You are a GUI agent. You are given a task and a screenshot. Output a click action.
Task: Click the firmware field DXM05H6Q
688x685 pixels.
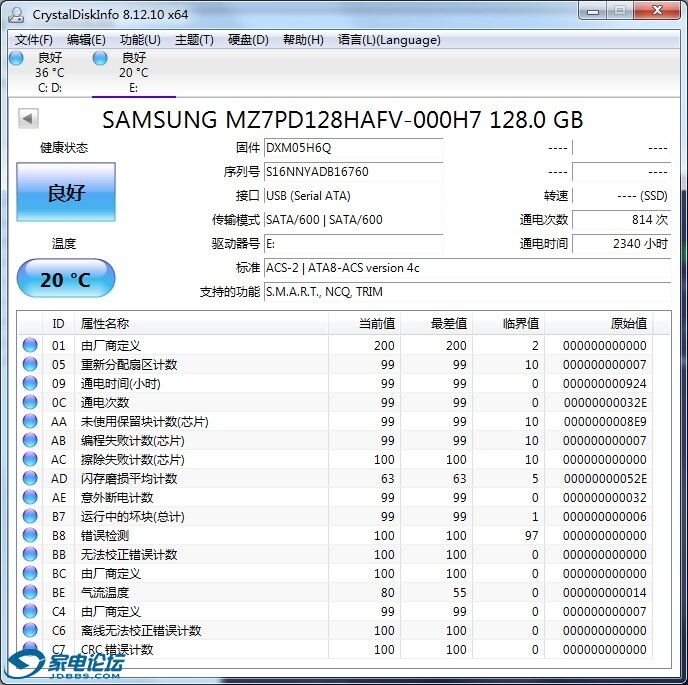click(353, 148)
